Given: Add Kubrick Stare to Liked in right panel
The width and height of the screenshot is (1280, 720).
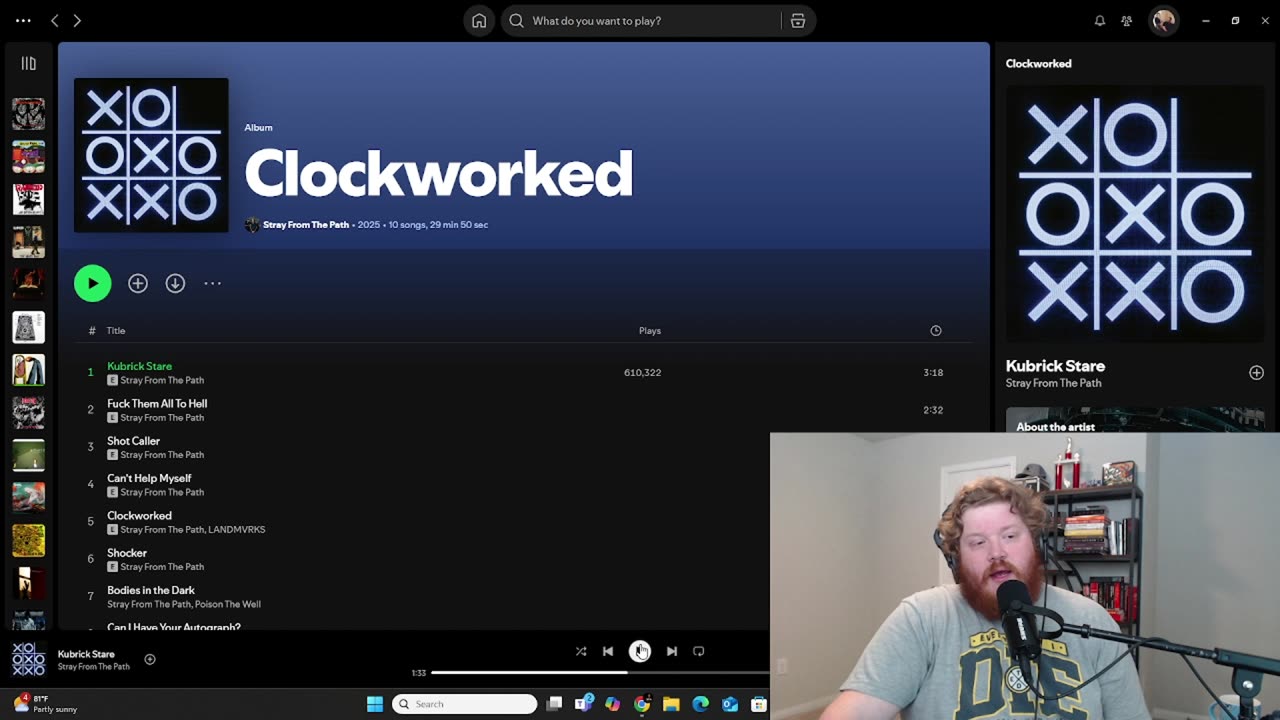Looking at the screenshot, I should coord(1256,373).
